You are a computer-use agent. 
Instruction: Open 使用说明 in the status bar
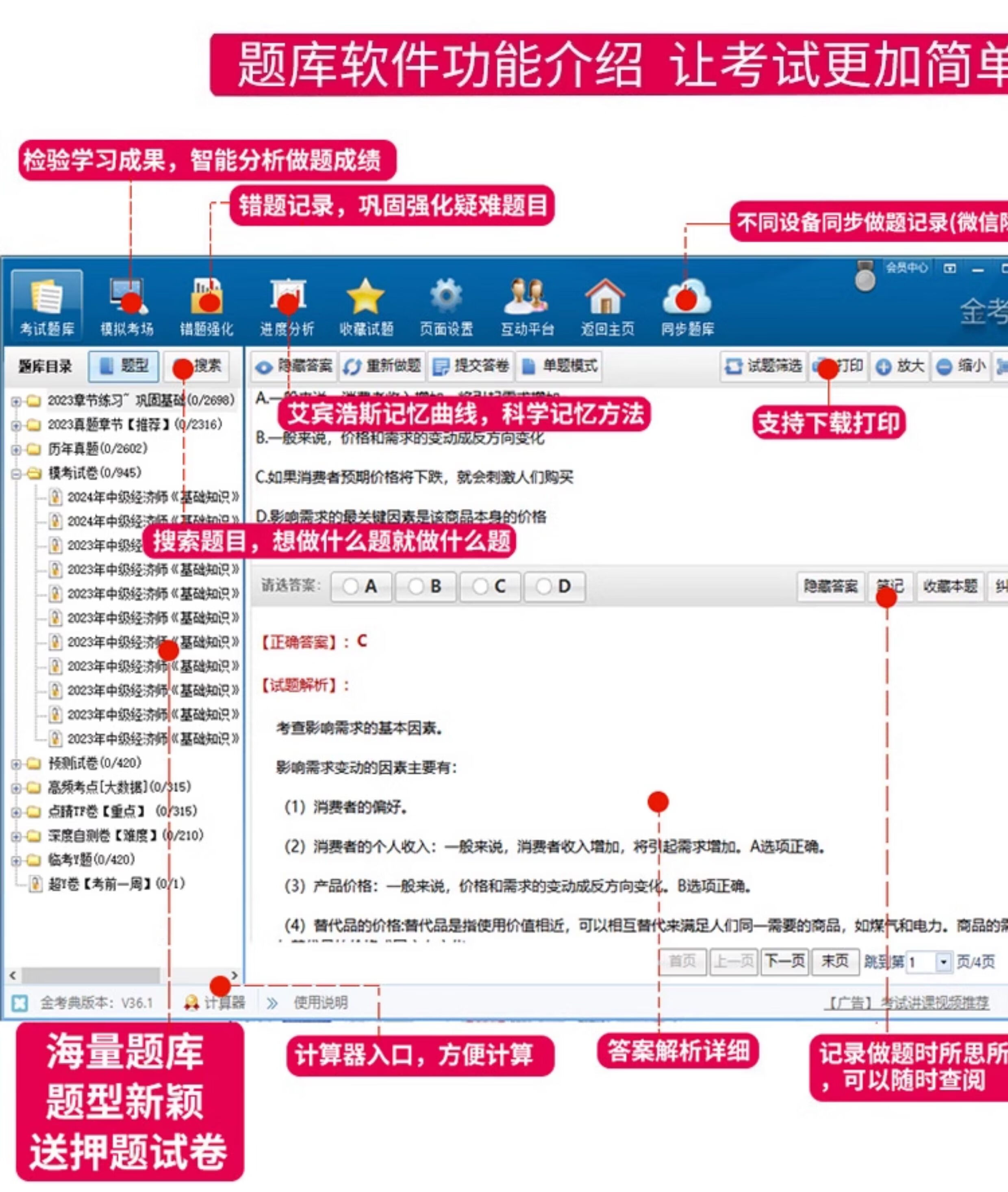[x=321, y=1002]
